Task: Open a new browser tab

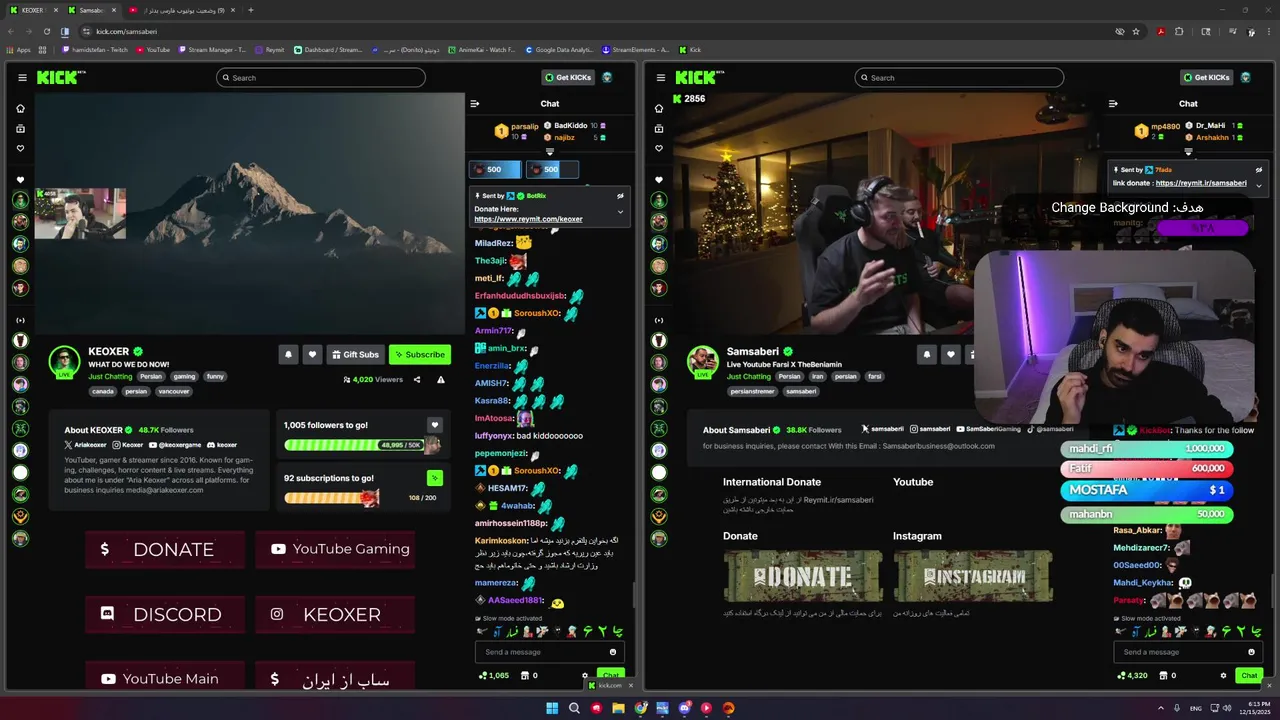Action: click(x=251, y=10)
